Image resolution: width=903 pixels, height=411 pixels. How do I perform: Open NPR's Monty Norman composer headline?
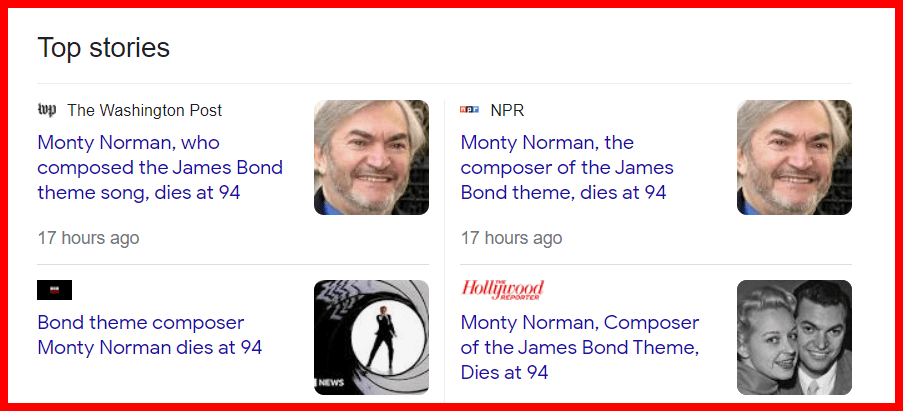pyautogui.click(x=567, y=167)
